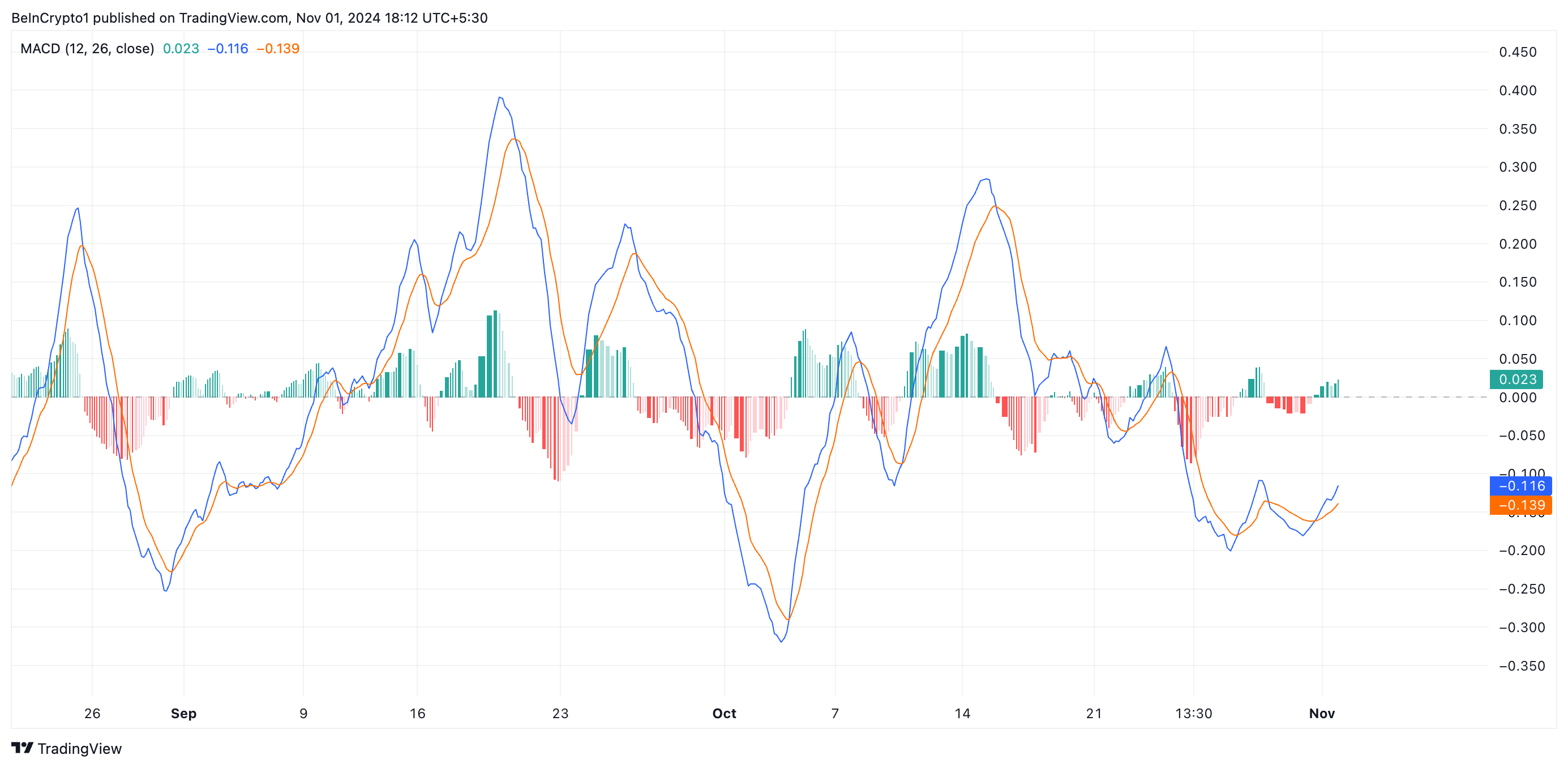1568x768 pixels.
Task: Click the TradingView logo icon
Action: click(x=22, y=747)
